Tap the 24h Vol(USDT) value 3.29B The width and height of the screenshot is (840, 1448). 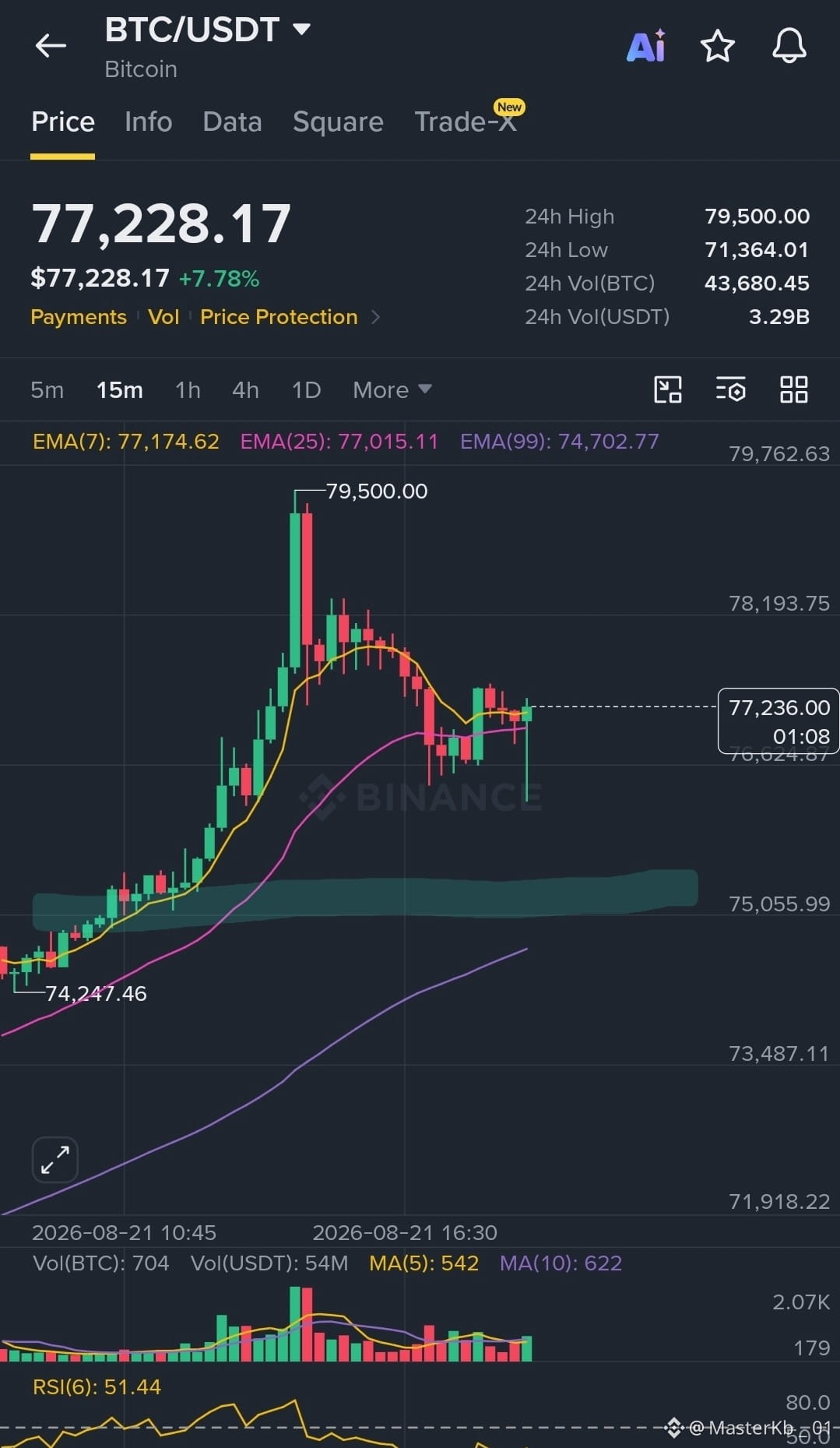click(779, 317)
